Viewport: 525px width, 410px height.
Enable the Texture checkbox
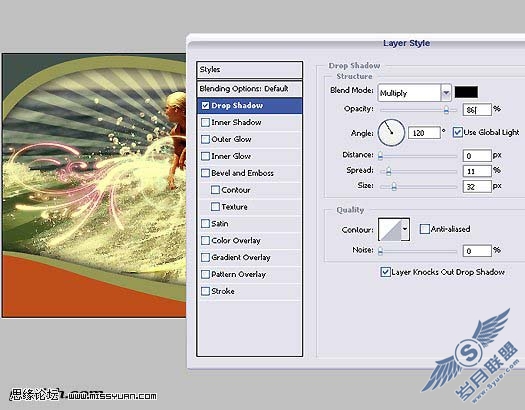pyautogui.click(x=215, y=207)
